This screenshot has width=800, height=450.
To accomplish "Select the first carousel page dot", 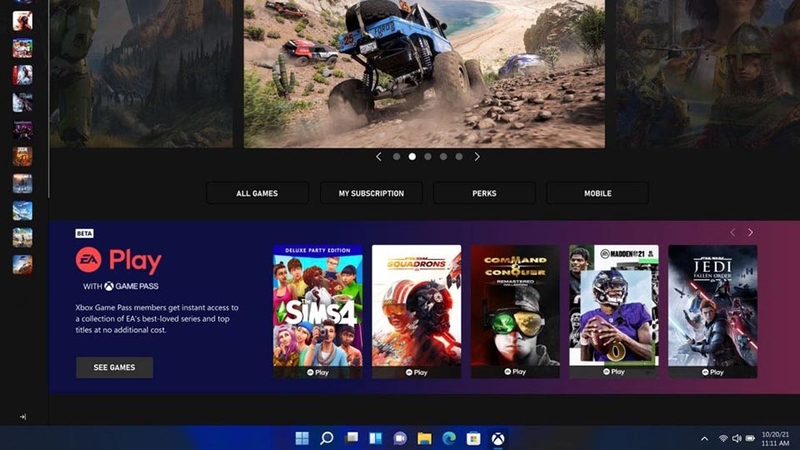I will click(396, 157).
